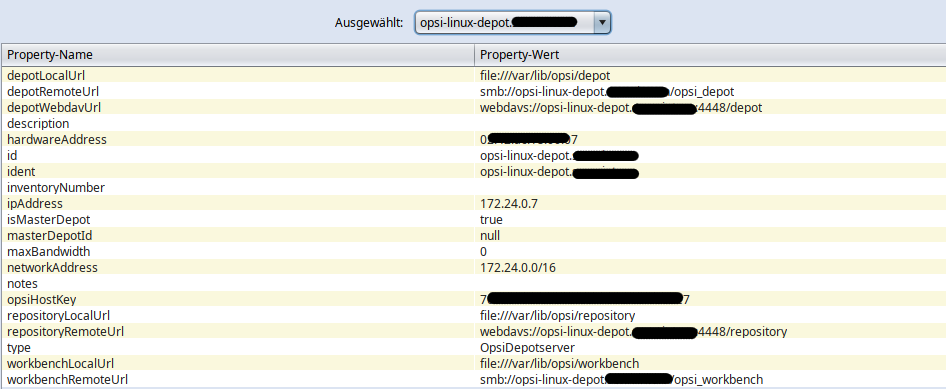The image size is (946, 389).
Task: Click the isMasterDepot value true
Action: [x=491, y=220]
